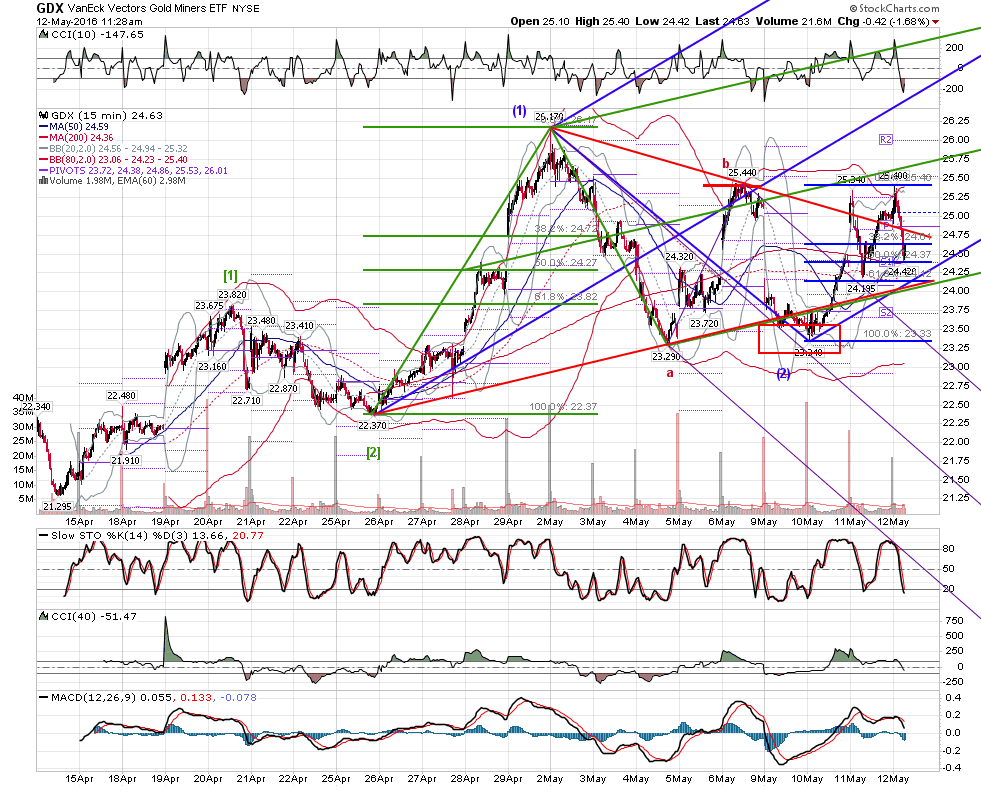The image size is (981, 793).
Task: Click the 25.440 price label near wave b
Action: point(743,173)
